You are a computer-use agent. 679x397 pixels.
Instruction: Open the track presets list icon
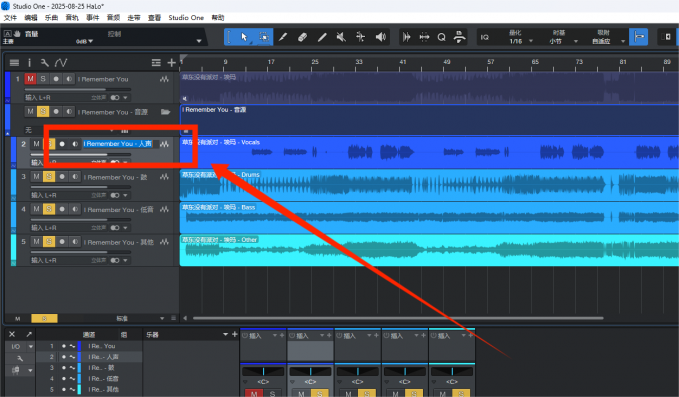point(156,63)
